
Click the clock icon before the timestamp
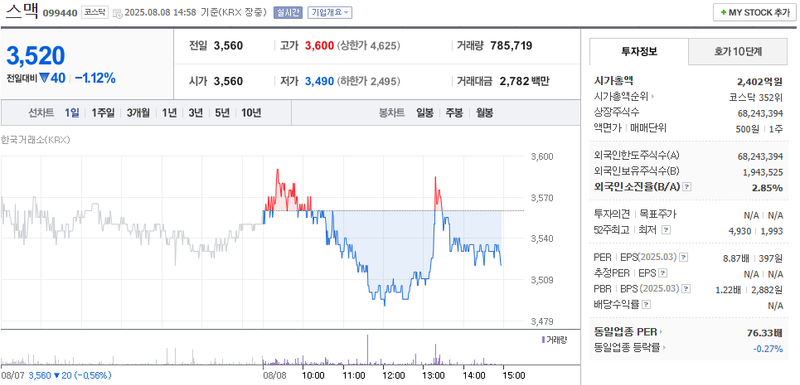pos(117,13)
